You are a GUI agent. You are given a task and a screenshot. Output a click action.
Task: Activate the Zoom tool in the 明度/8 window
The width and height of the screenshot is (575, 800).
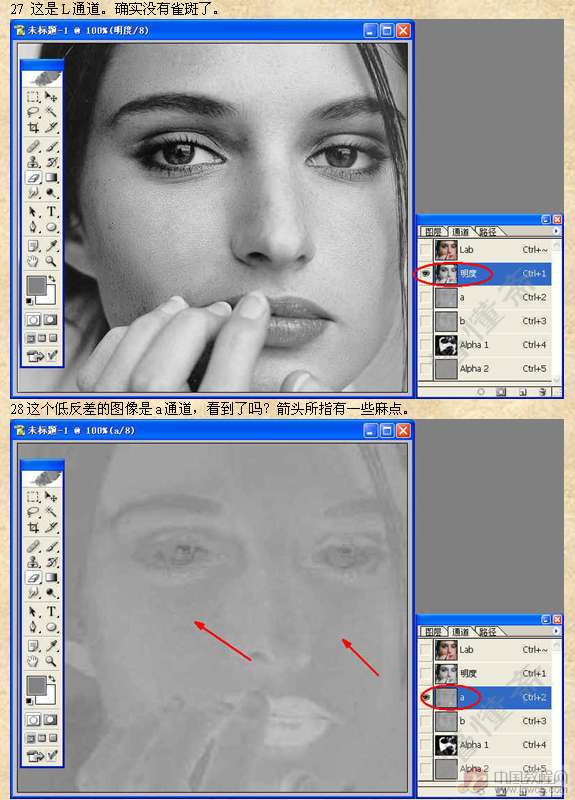(x=51, y=261)
